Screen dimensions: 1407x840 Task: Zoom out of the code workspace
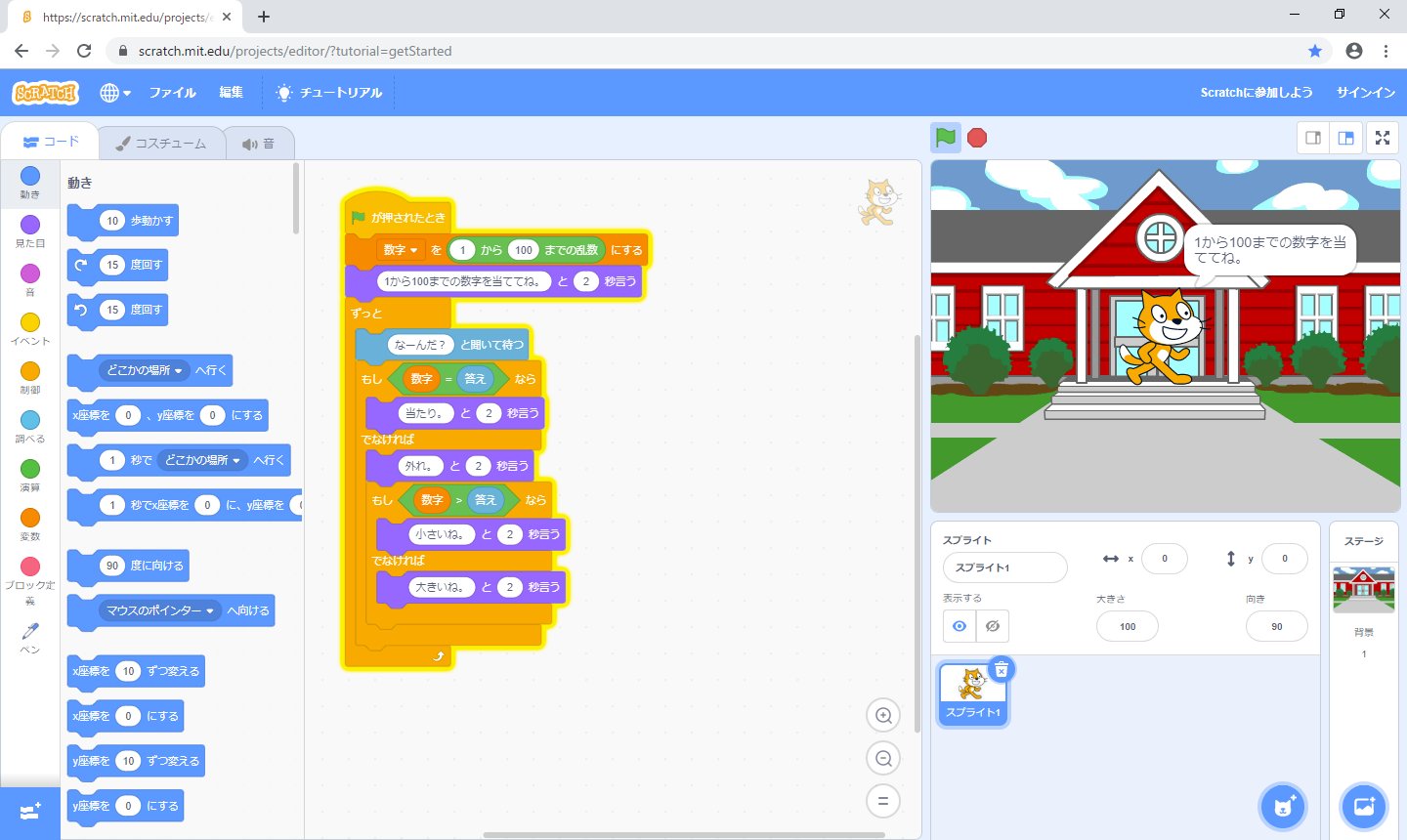883,759
